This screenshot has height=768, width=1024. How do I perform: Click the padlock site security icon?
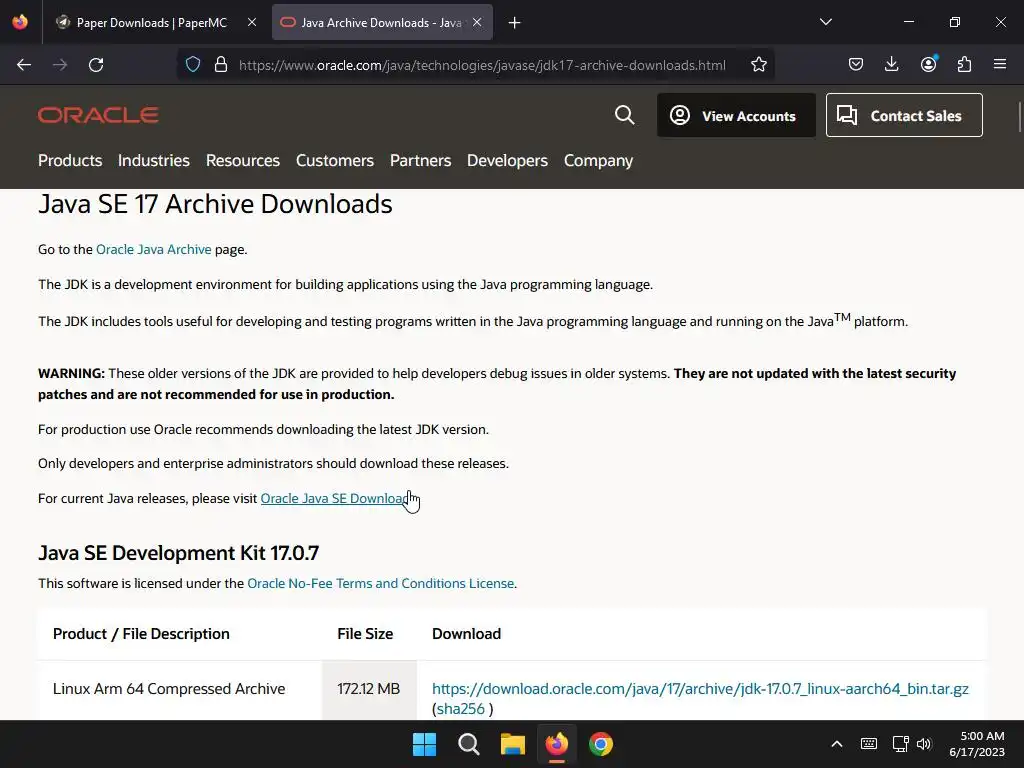[221, 65]
